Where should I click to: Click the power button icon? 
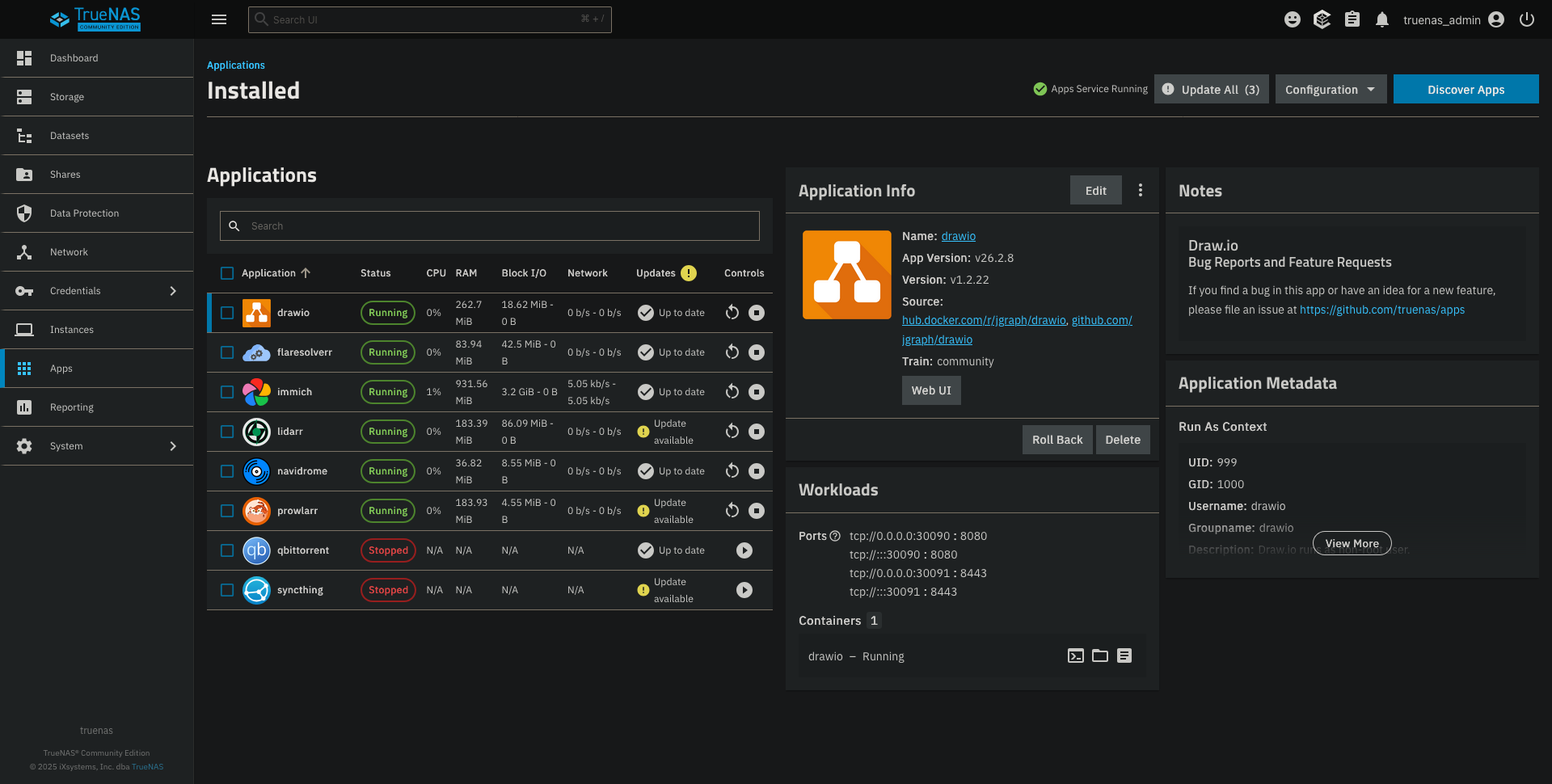1527,19
